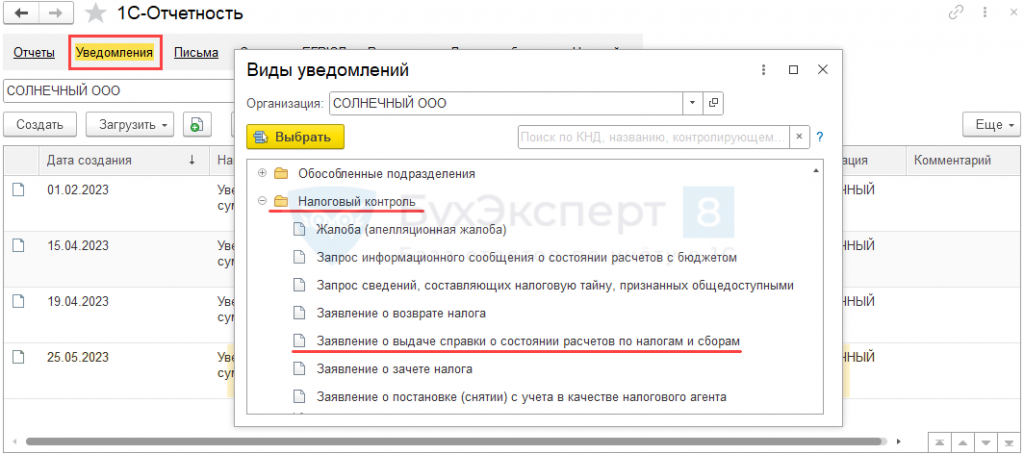Select Заявление о выдаче справки о состоянии расчетов

[x=528, y=341]
